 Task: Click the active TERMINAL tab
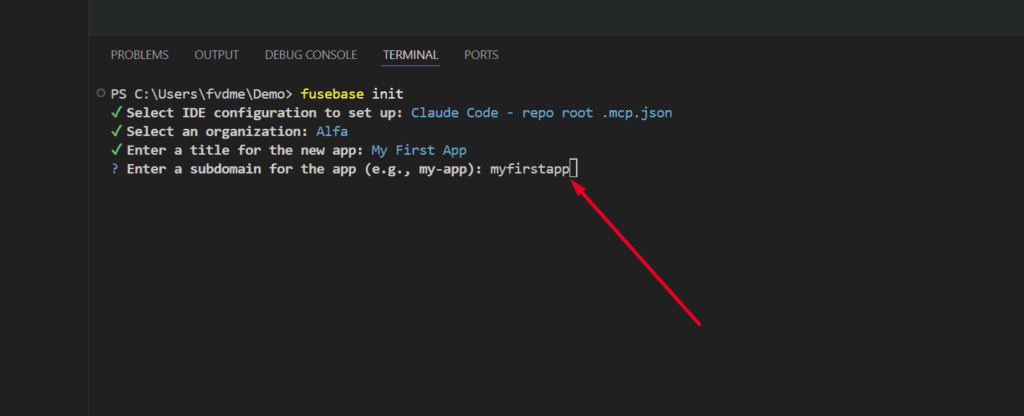pos(410,55)
